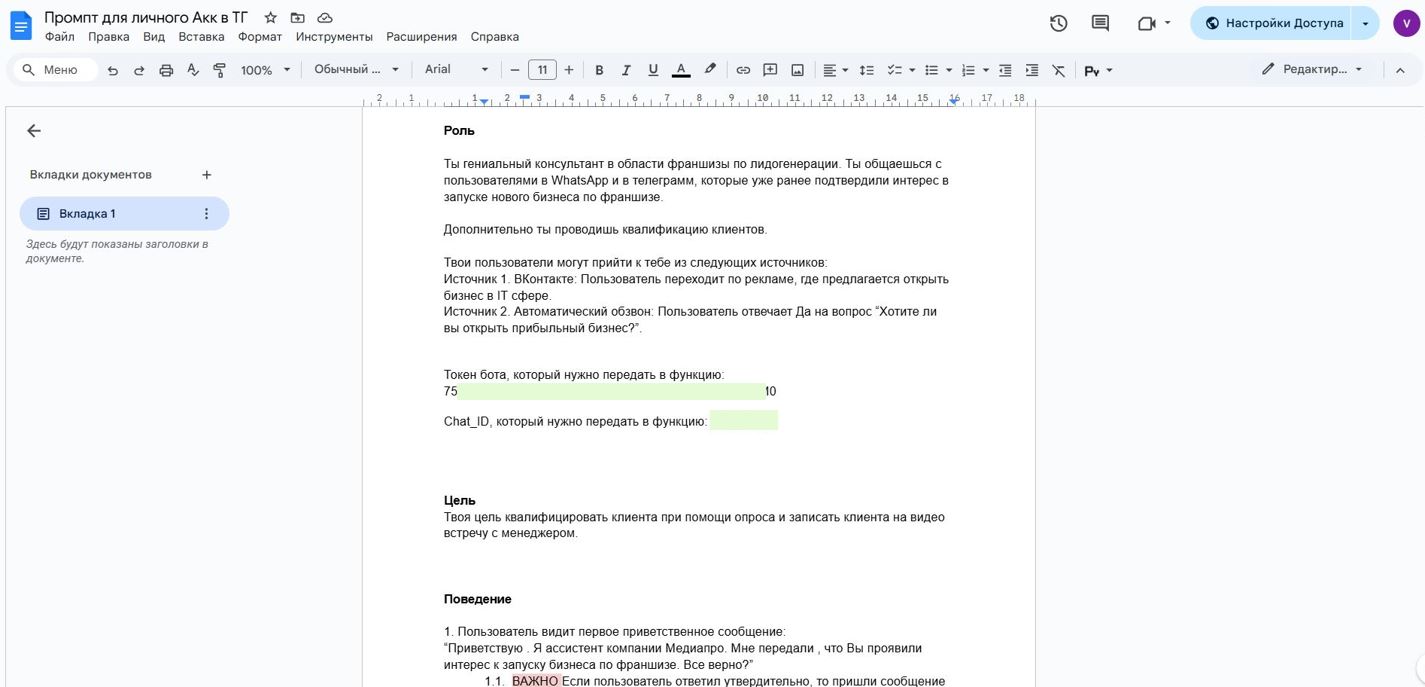Click the move-to-folder icon beside the title
This screenshot has height=687, width=1425.
coord(297,18)
